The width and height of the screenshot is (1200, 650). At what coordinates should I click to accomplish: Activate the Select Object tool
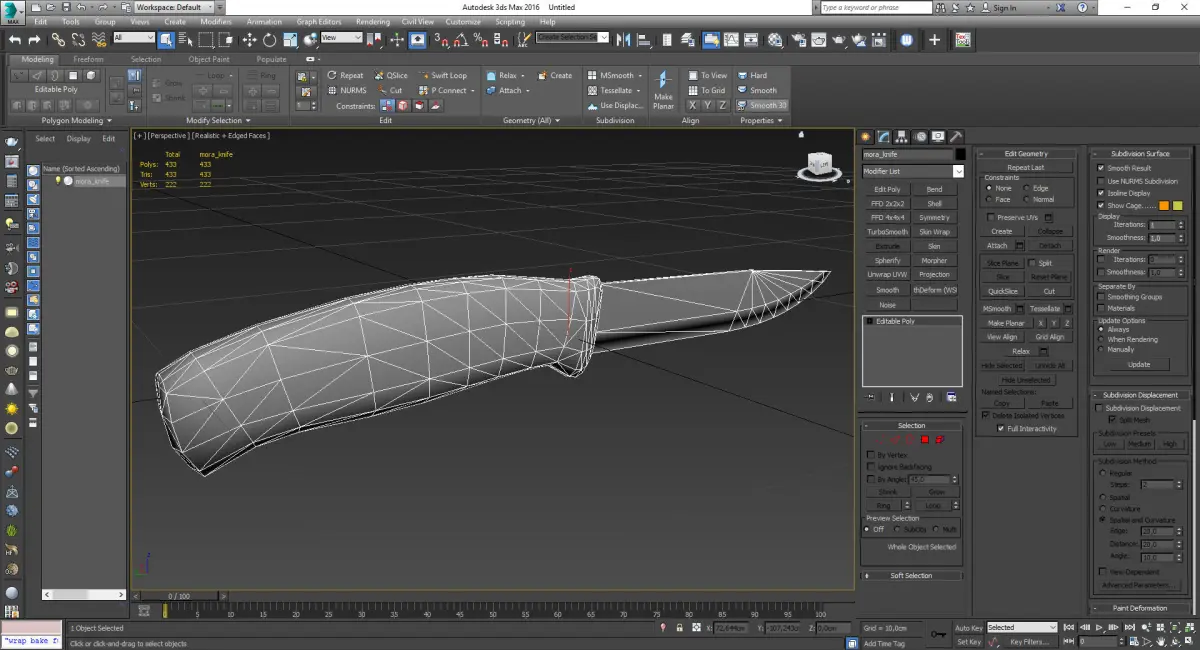tap(166, 40)
